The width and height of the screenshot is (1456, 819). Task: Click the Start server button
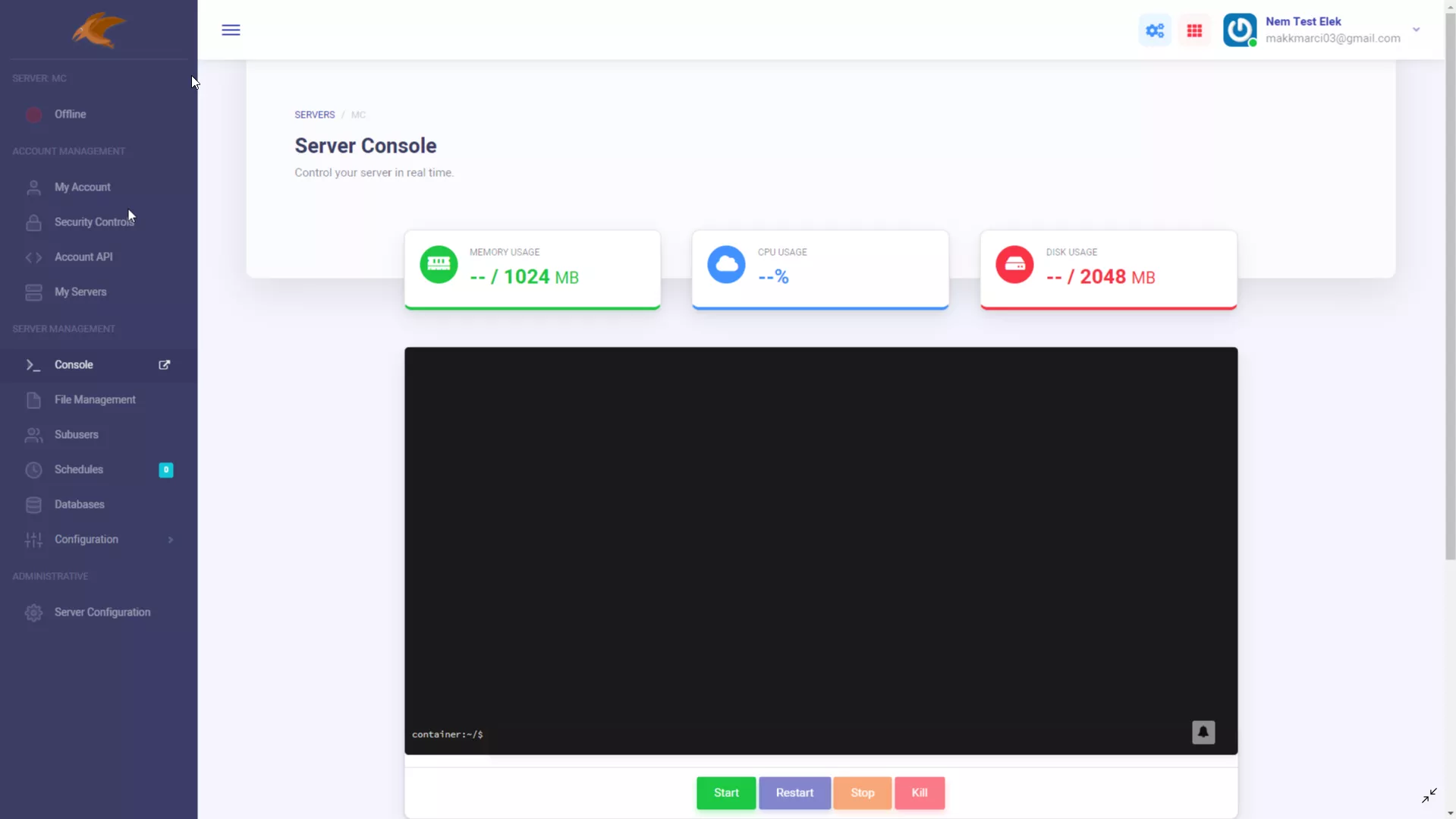pos(725,792)
